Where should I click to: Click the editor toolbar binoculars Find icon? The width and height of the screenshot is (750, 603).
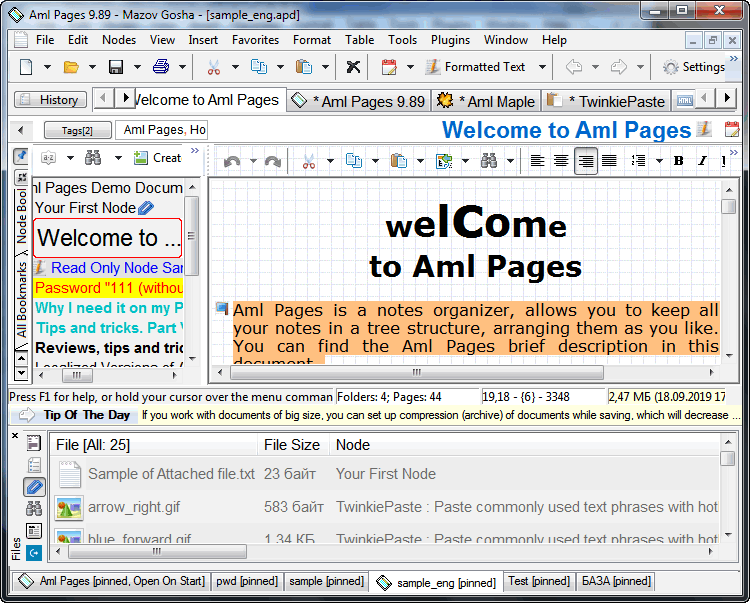(489, 161)
